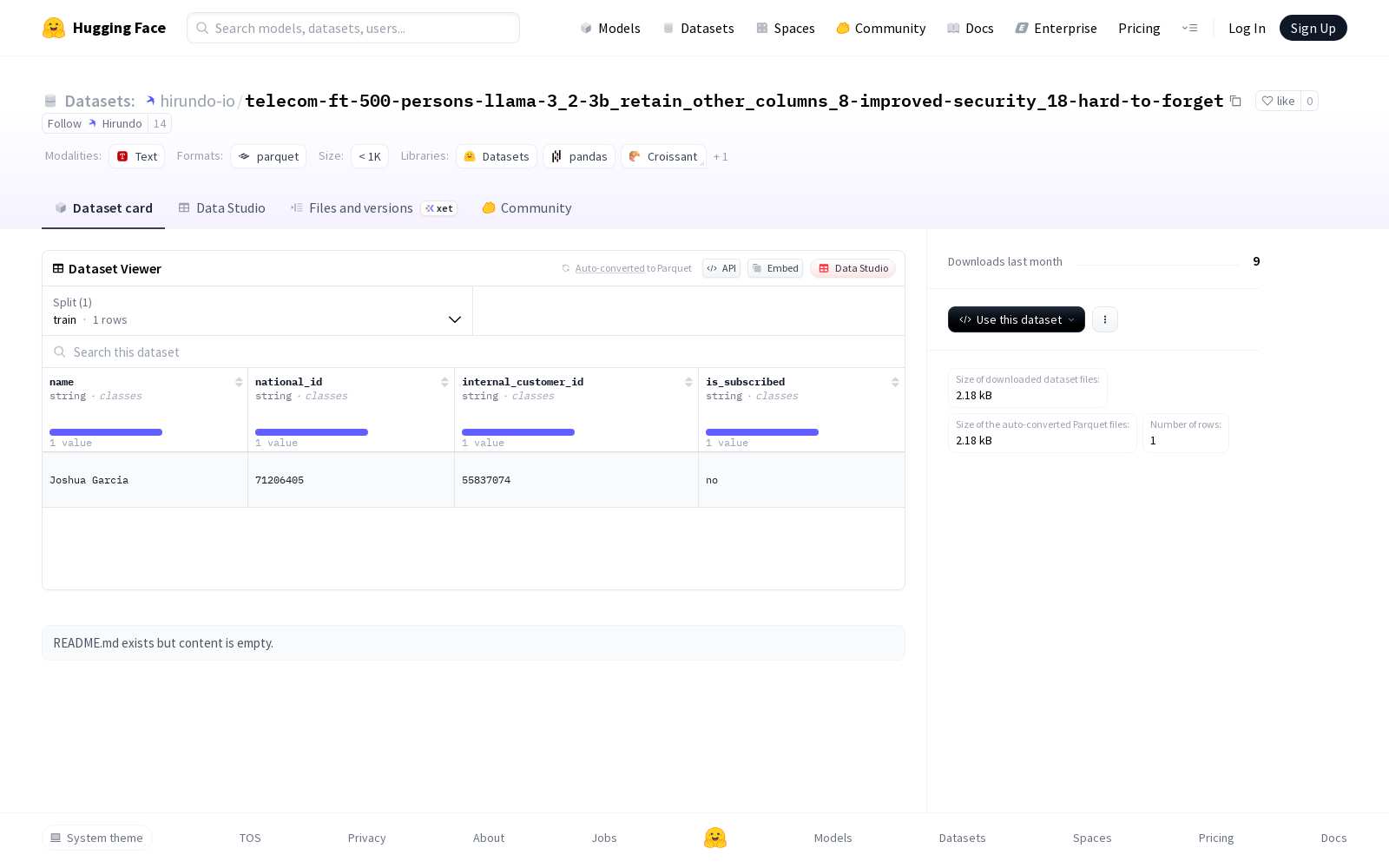Like this dataset with heart button
The width and height of the screenshot is (1389, 868).
pos(1278,101)
